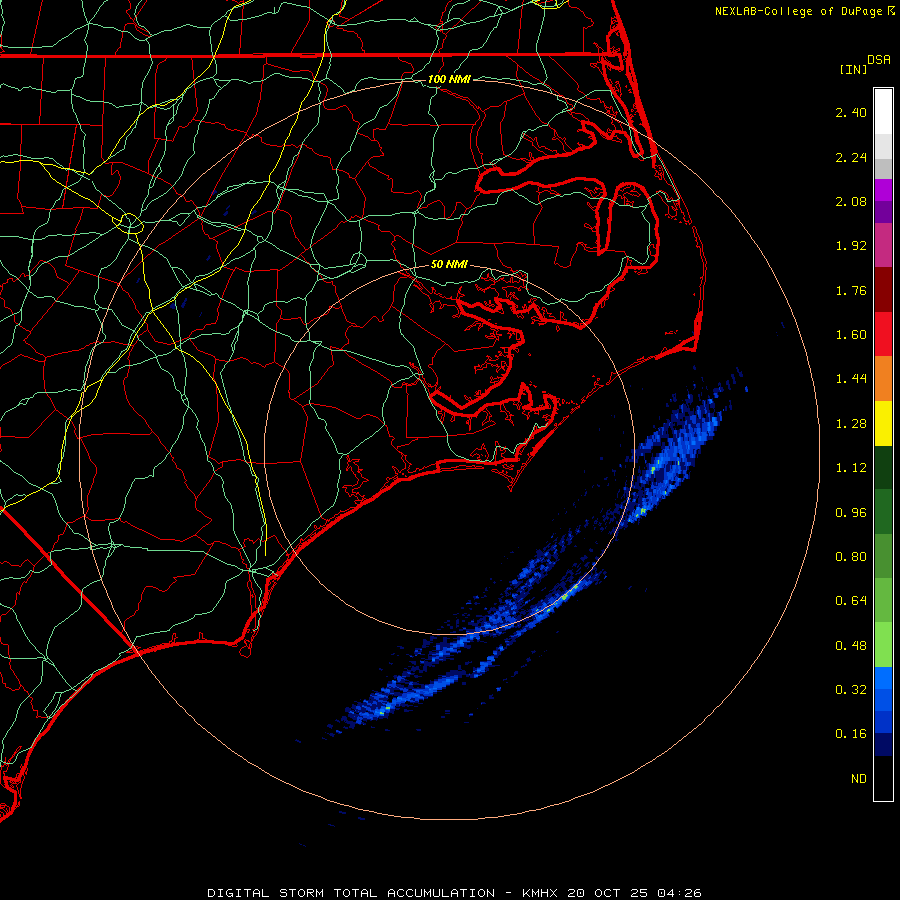Click the light green legend swatch near 0.48

point(883,645)
